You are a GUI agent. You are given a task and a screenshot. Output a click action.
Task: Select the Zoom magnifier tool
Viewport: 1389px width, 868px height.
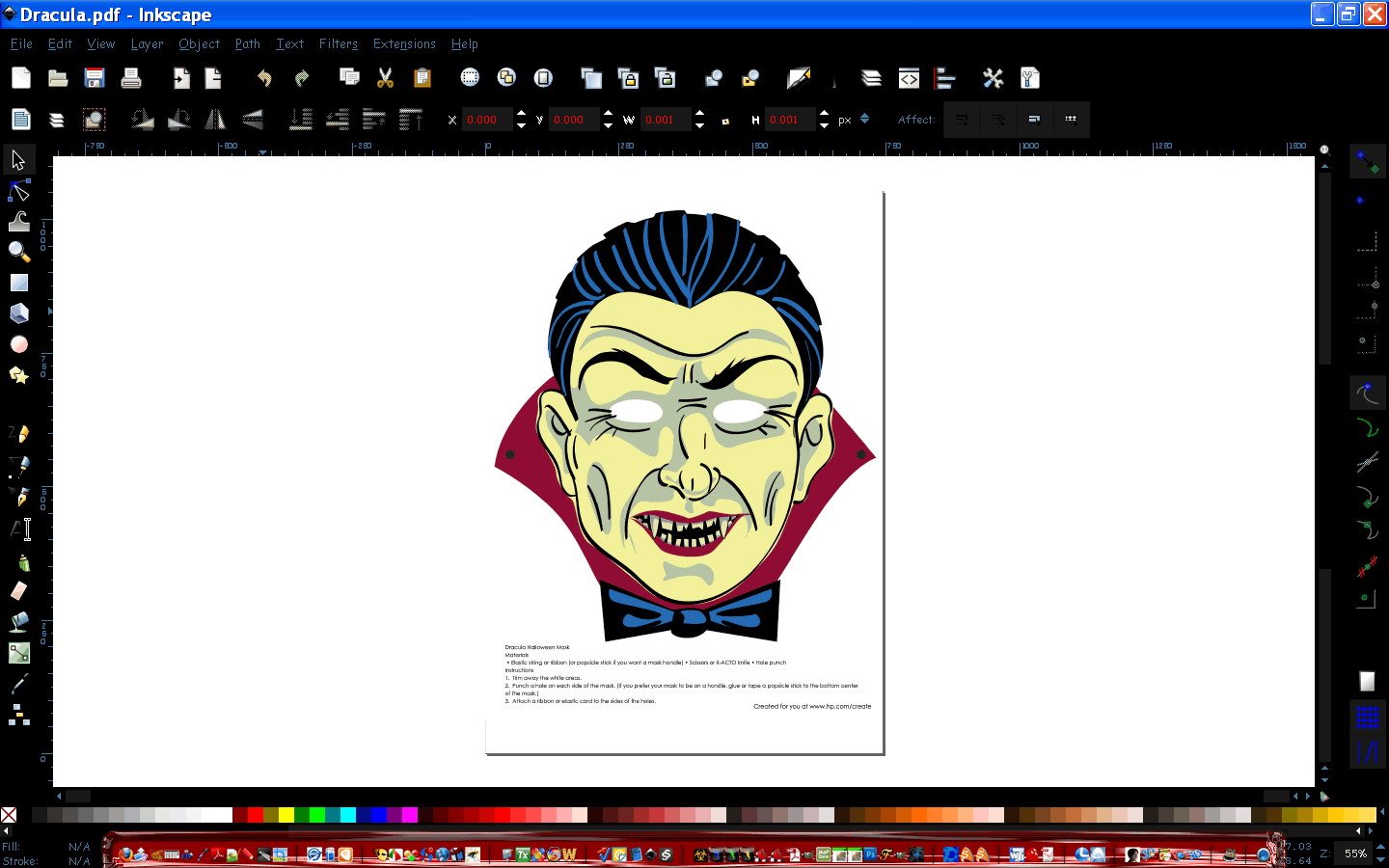19,252
